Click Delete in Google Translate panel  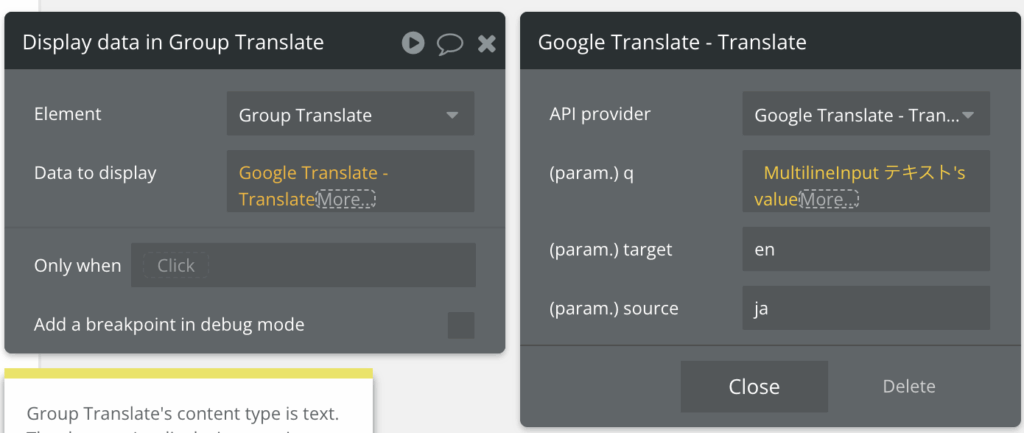click(x=909, y=386)
